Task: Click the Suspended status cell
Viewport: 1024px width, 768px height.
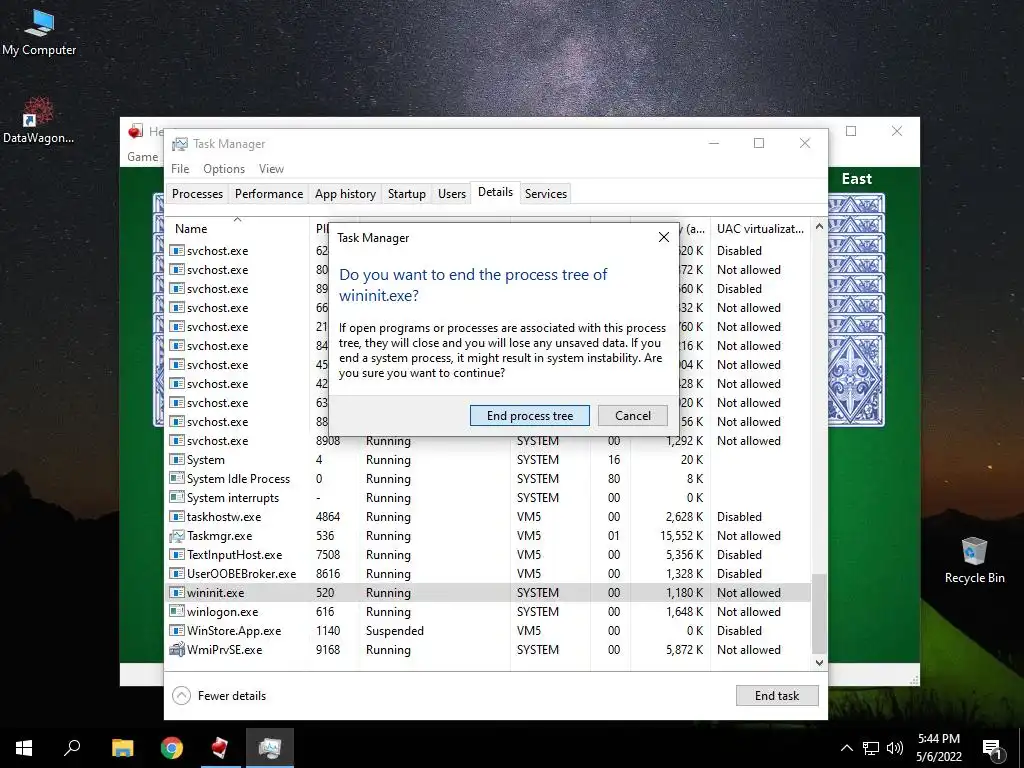Action: 394,631
